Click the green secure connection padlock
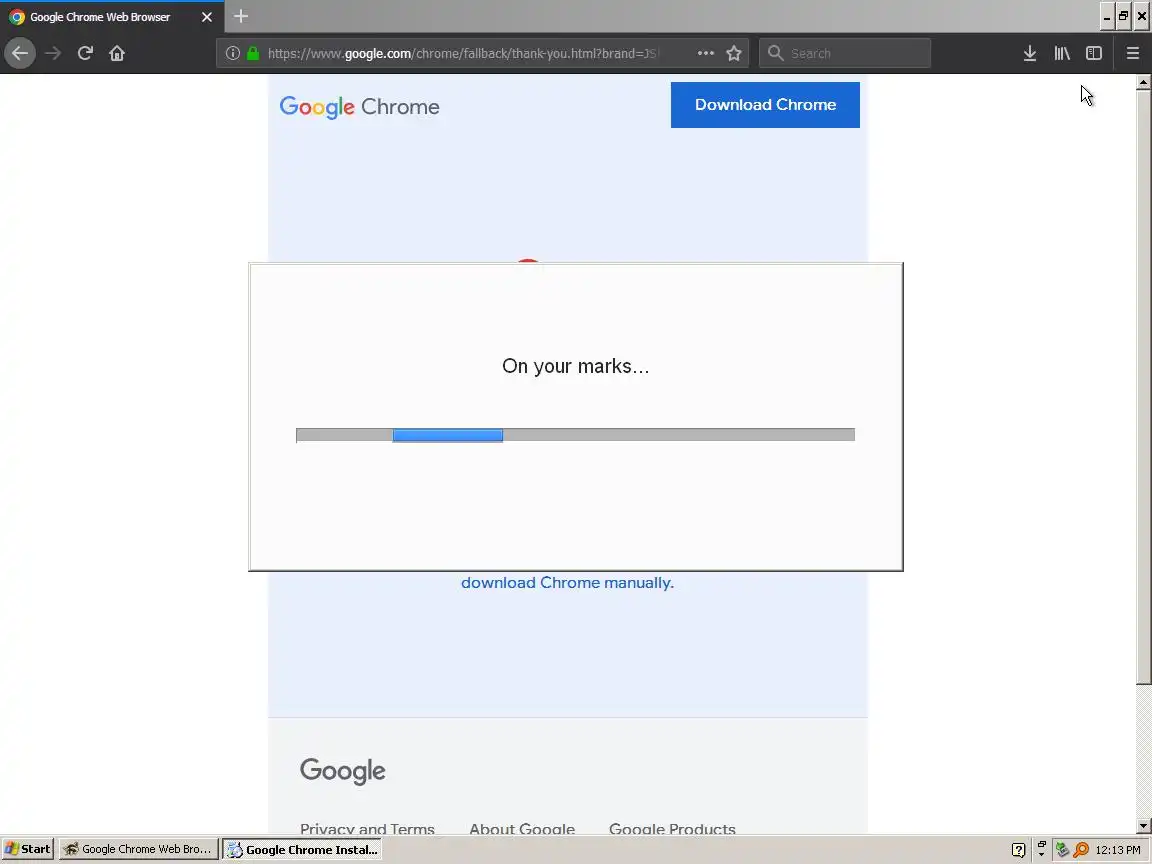This screenshot has height=864, width=1152. coord(253,53)
